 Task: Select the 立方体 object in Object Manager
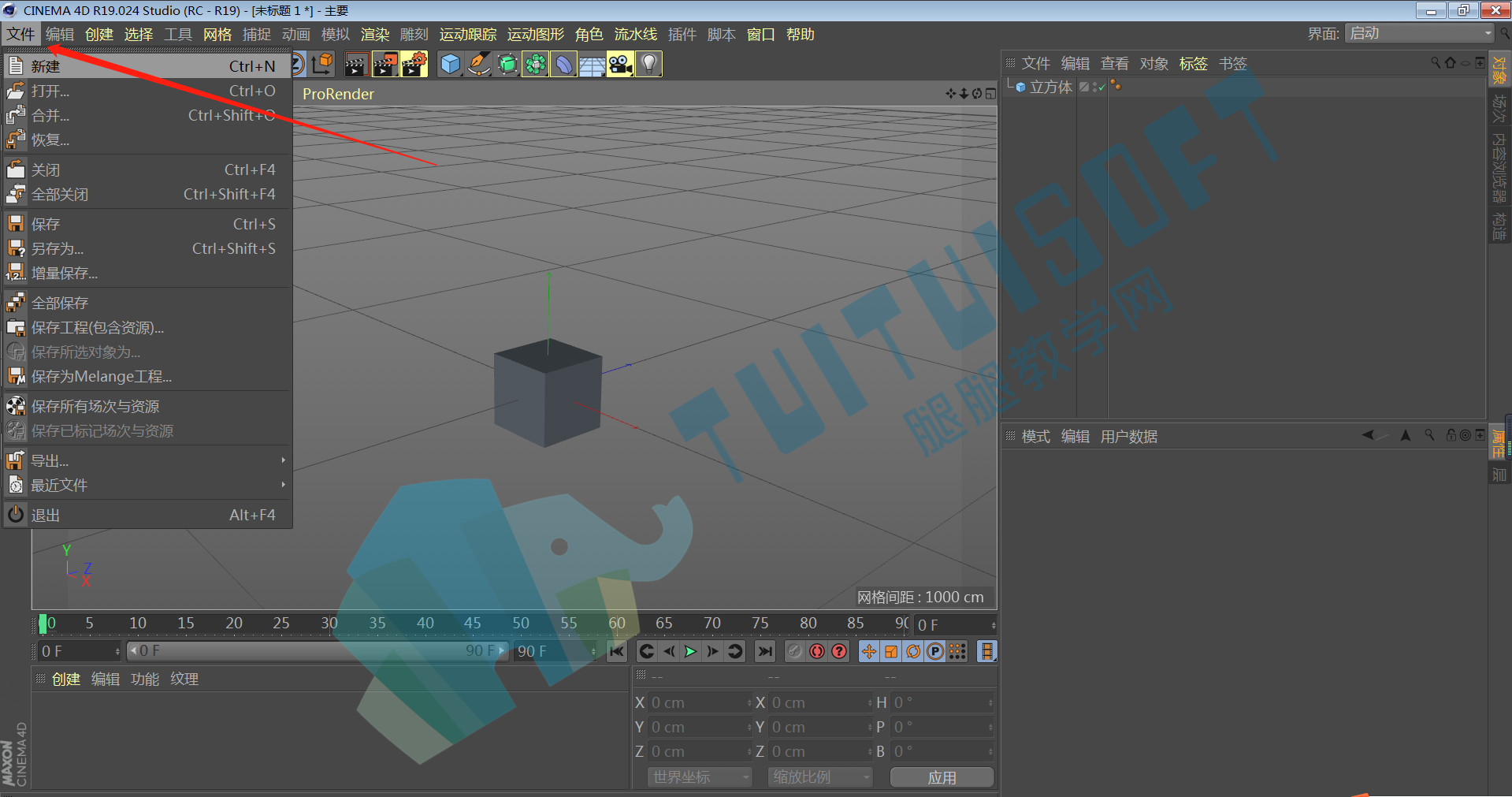(1051, 87)
